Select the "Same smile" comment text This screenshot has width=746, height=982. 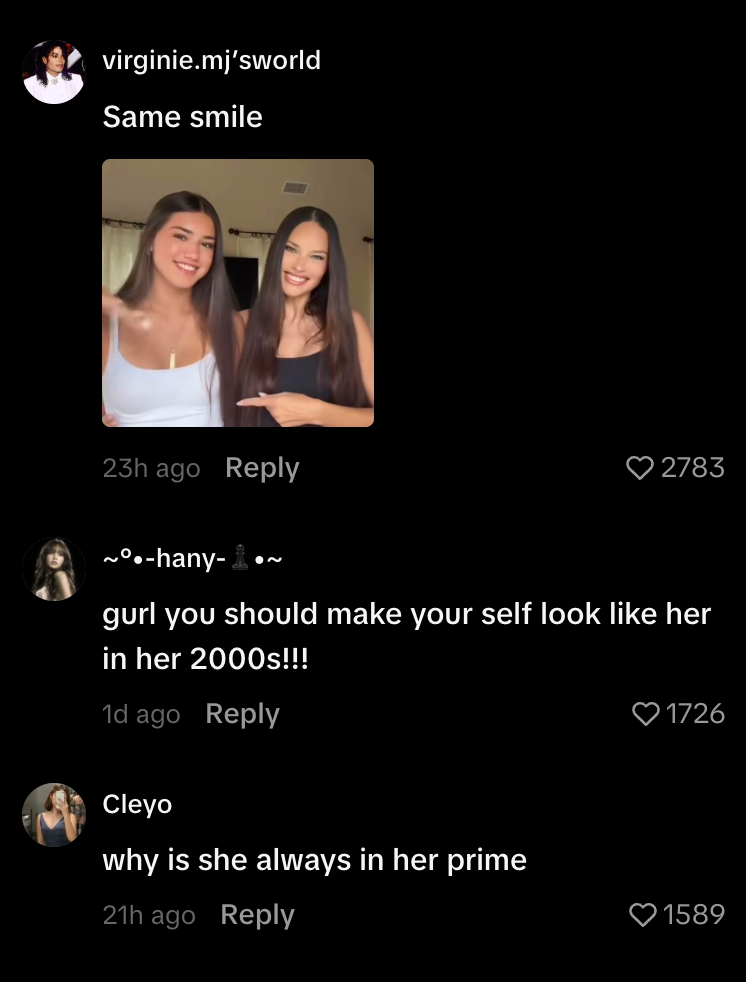click(182, 117)
